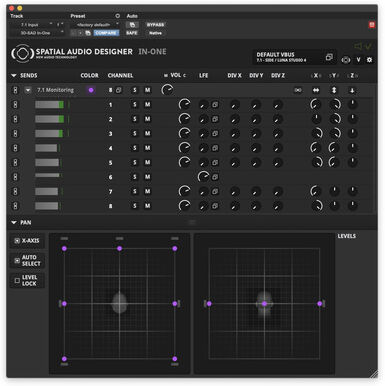Click the vertical arrows Y icon in Monitoring row
The image size is (385, 386).
334,90
